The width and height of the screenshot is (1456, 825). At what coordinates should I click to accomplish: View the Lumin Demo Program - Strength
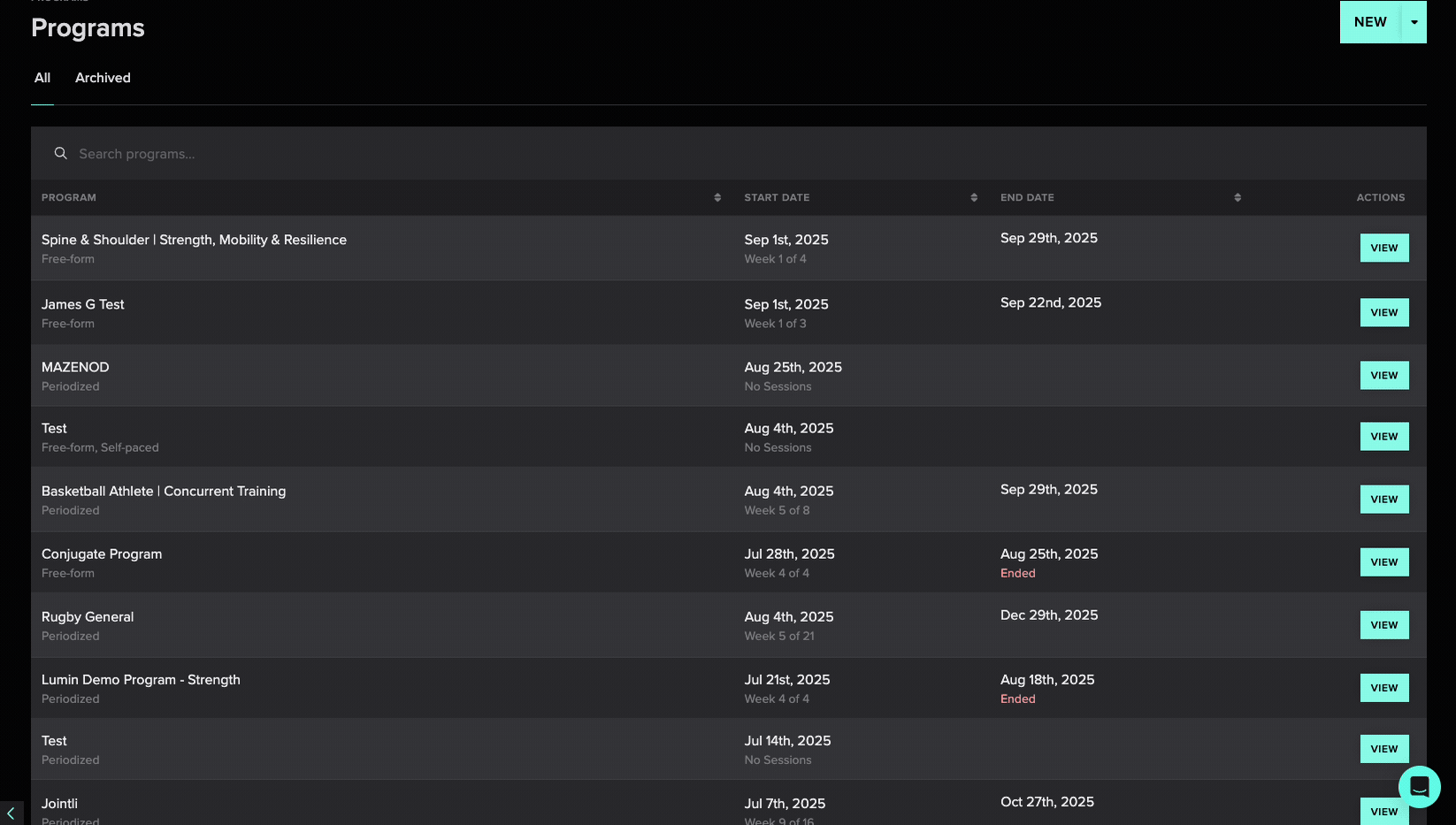(x=1383, y=688)
